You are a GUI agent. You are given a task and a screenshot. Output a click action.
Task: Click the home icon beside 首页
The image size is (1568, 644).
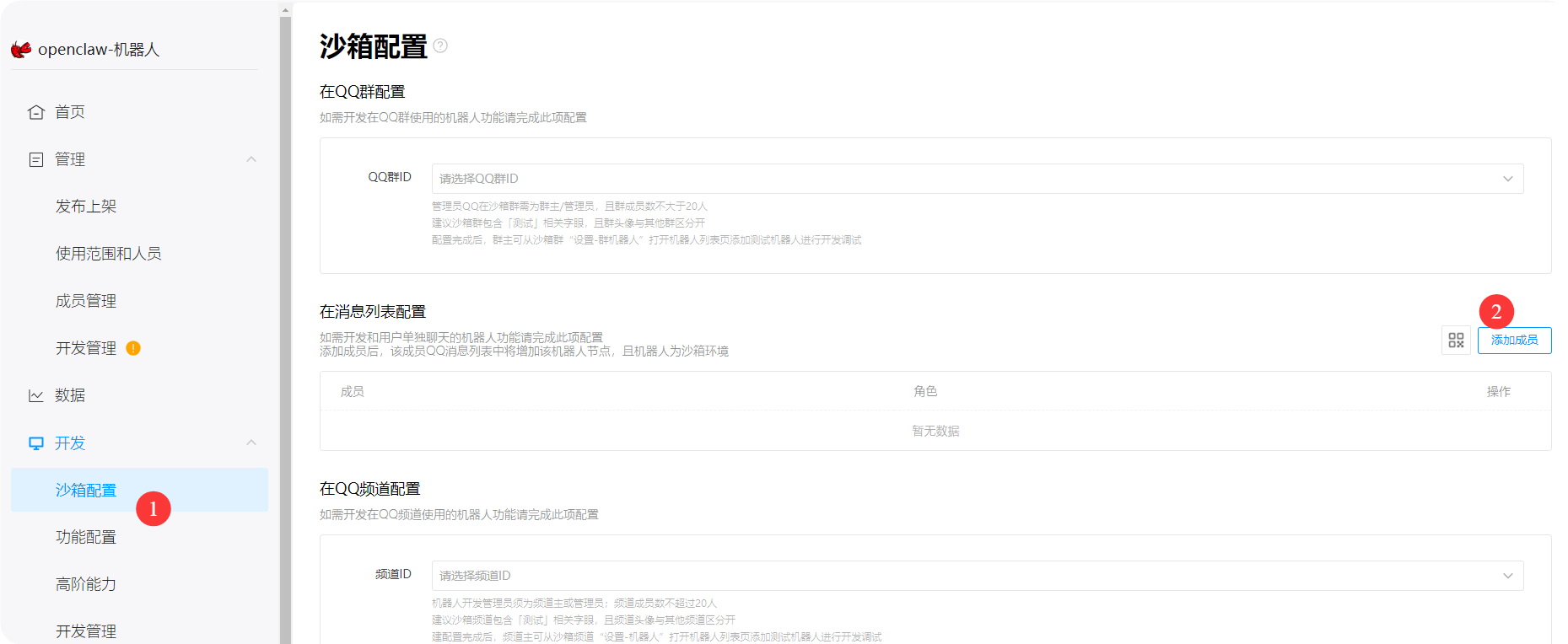pyautogui.click(x=35, y=112)
